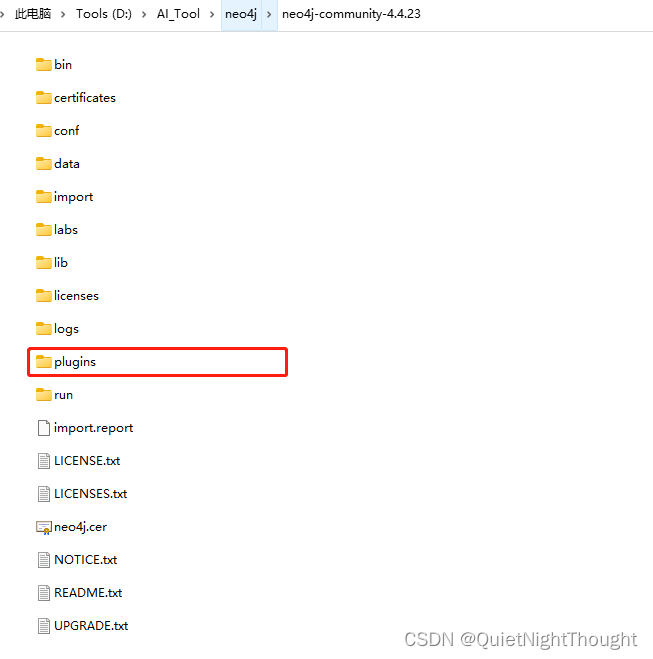Image resolution: width=653 pixels, height=659 pixels.
Task: Click the README.txt text file icon
Action: [x=44, y=593]
